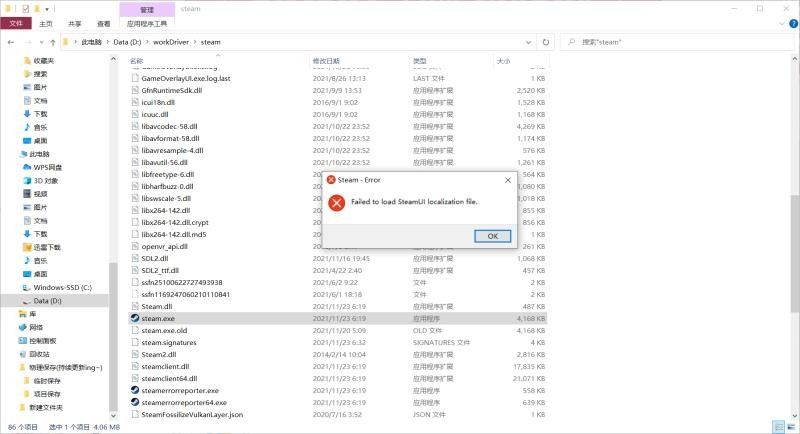
Task: Open the quick access toolbar customize dropdown
Action: 47,9
